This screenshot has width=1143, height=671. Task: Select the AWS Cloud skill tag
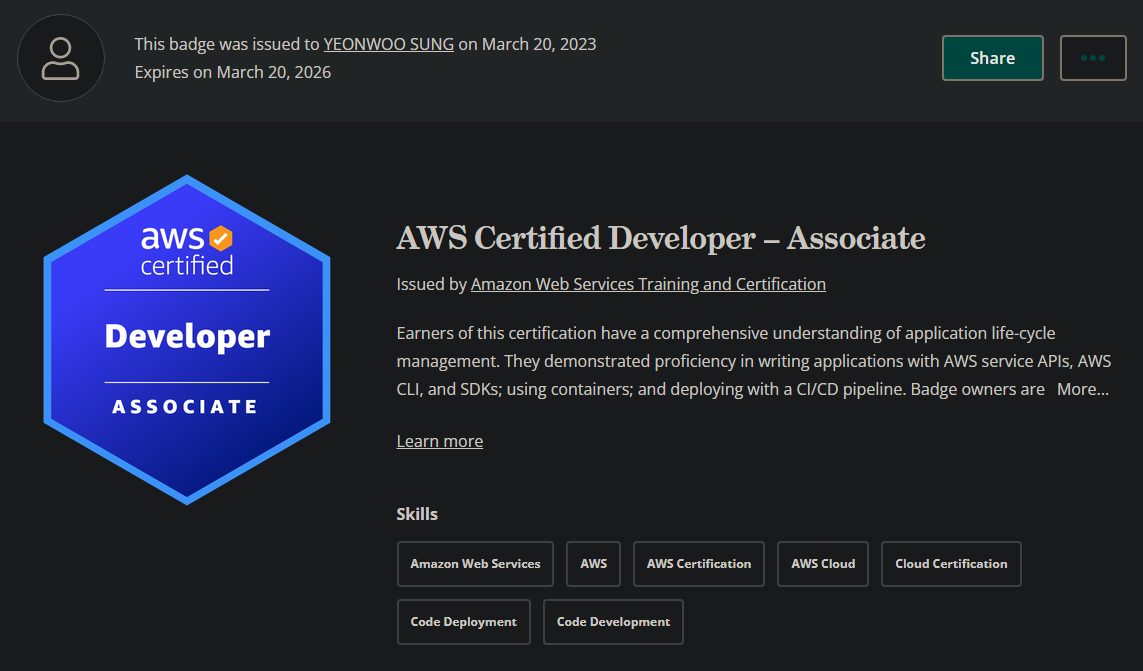point(823,564)
